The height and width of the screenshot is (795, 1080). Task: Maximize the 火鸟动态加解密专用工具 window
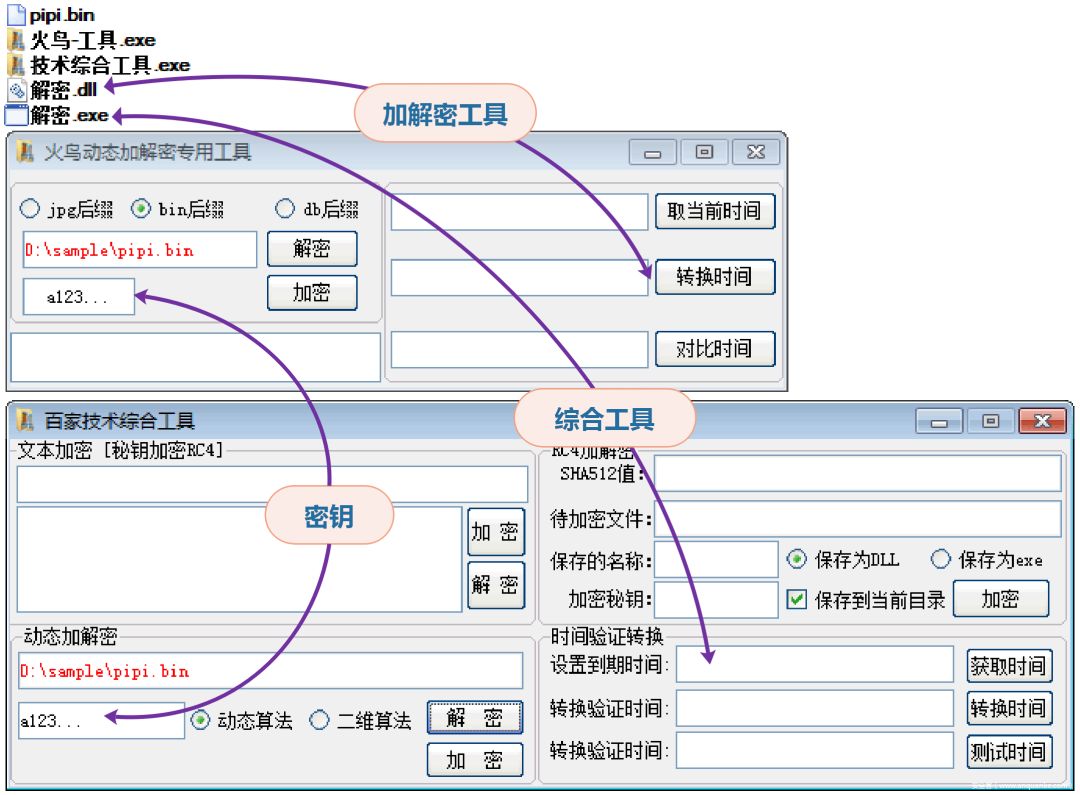pyautogui.click(x=704, y=152)
